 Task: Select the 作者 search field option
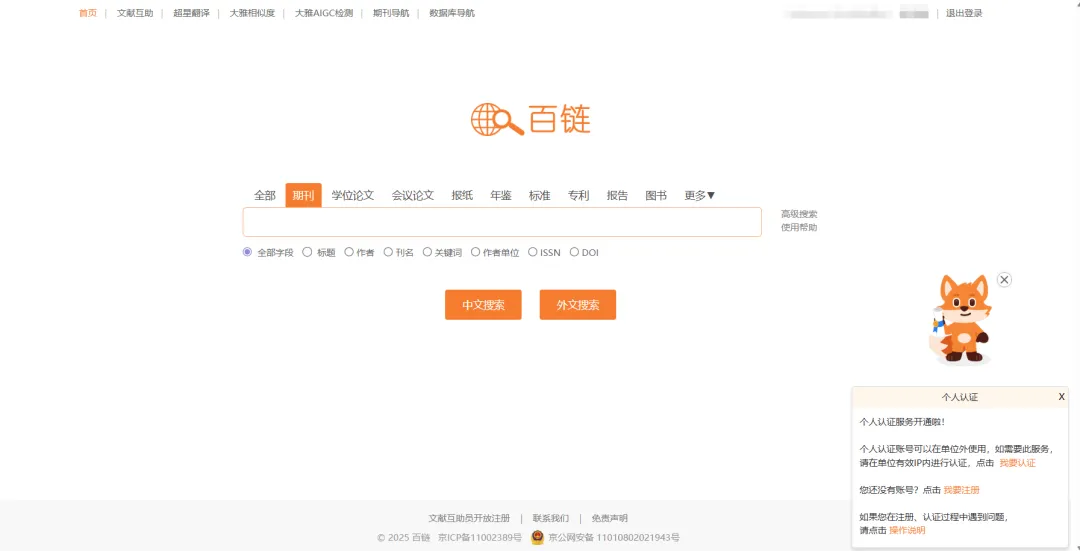[349, 253]
